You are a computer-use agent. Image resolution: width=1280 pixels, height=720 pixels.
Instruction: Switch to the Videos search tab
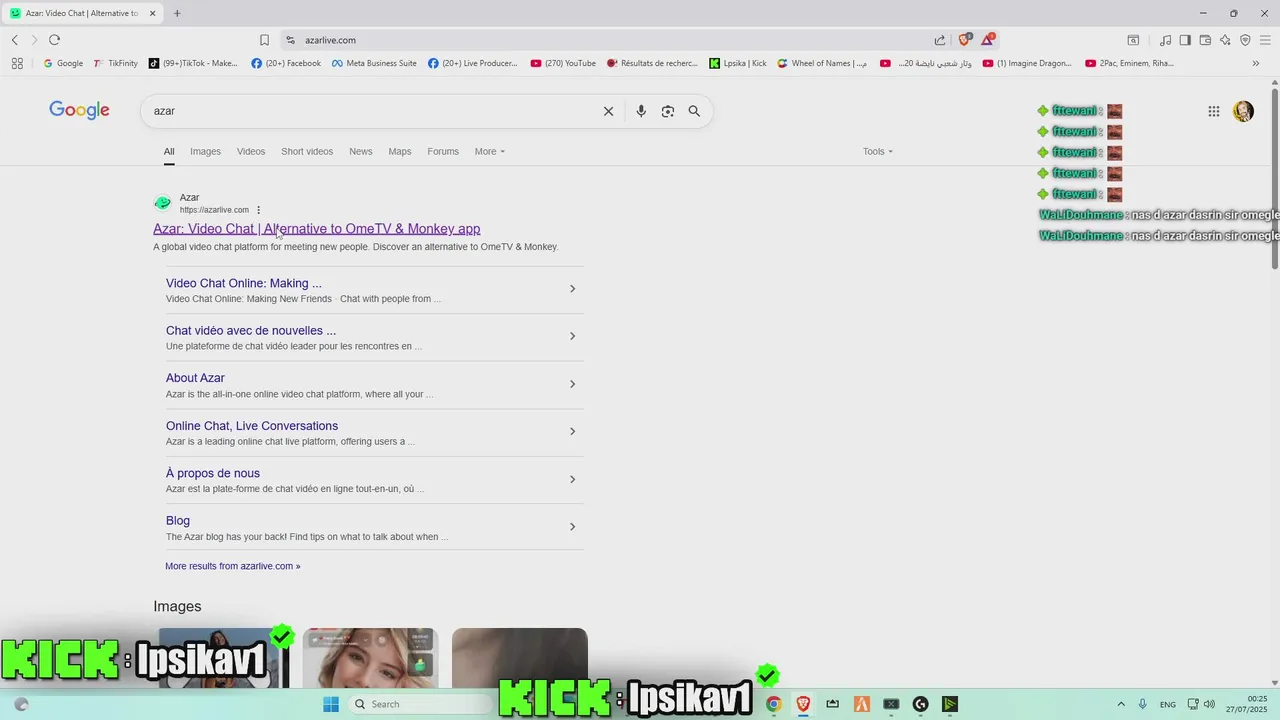(251, 151)
